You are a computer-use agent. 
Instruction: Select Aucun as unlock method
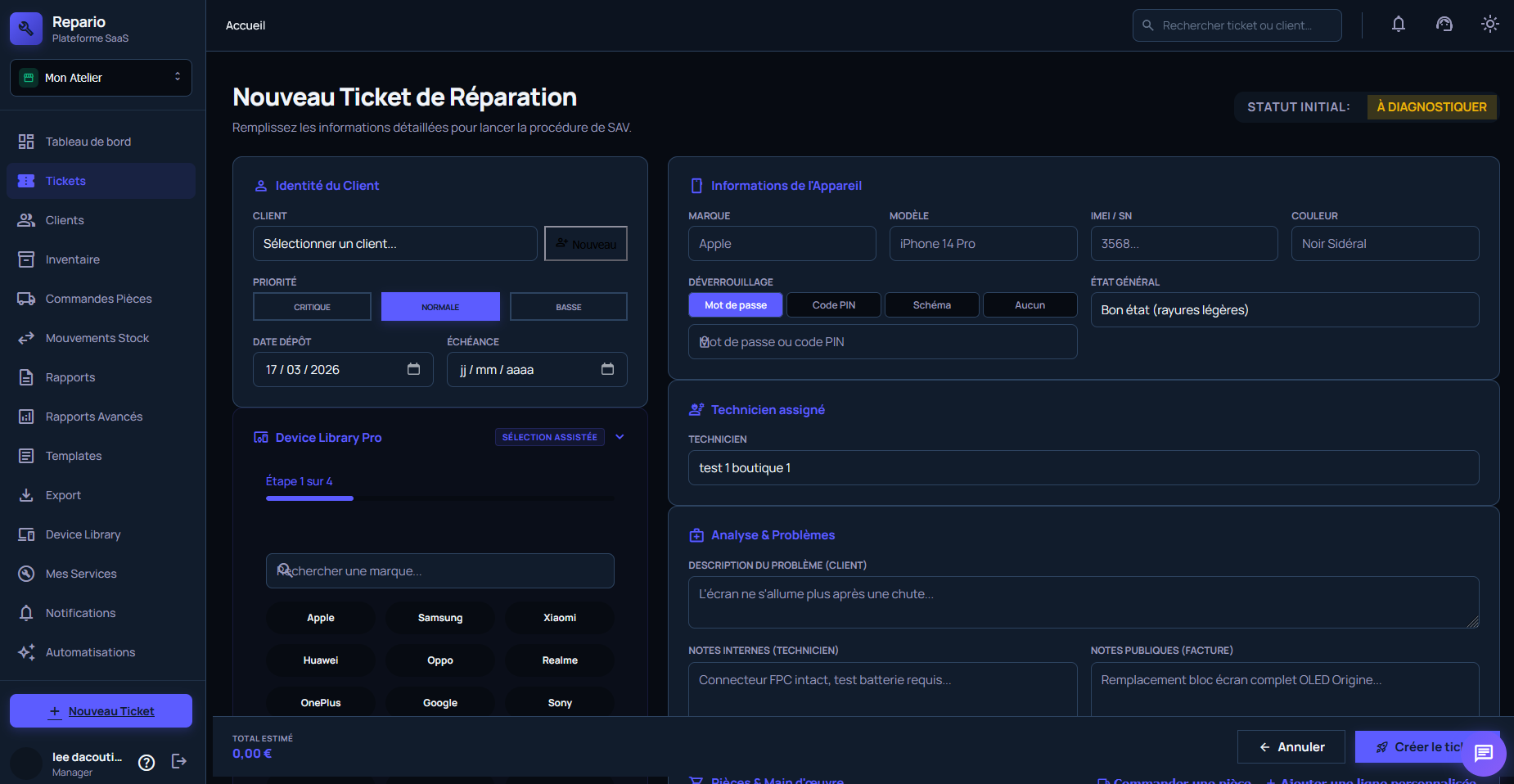coord(1030,304)
